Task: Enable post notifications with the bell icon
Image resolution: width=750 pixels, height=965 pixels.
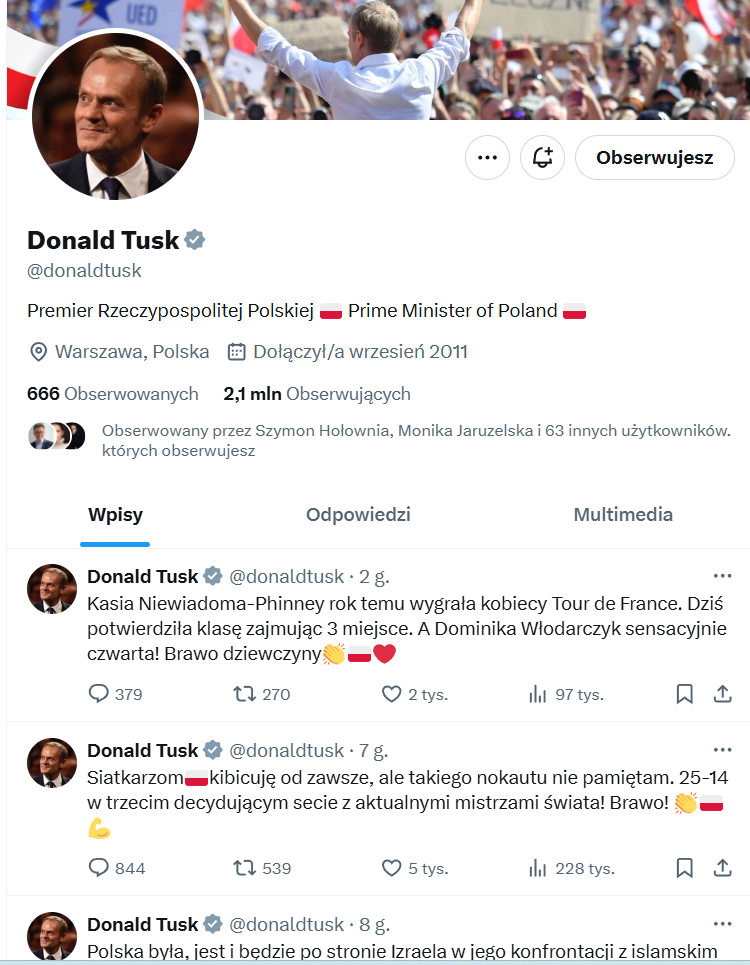Action: tap(543, 158)
